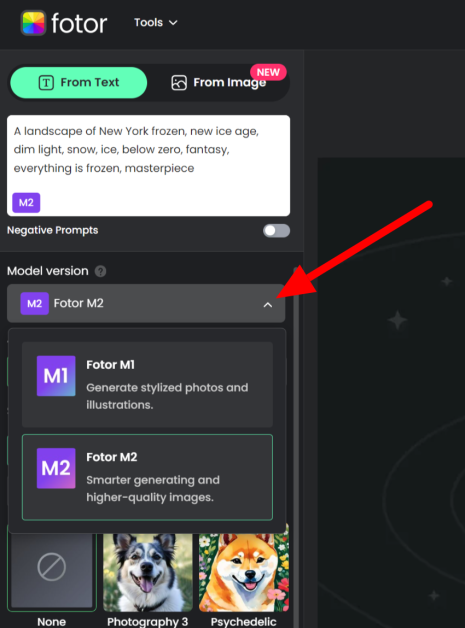This screenshot has width=465, height=628.
Task: Select the None style thumbnail
Action: (52, 573)
